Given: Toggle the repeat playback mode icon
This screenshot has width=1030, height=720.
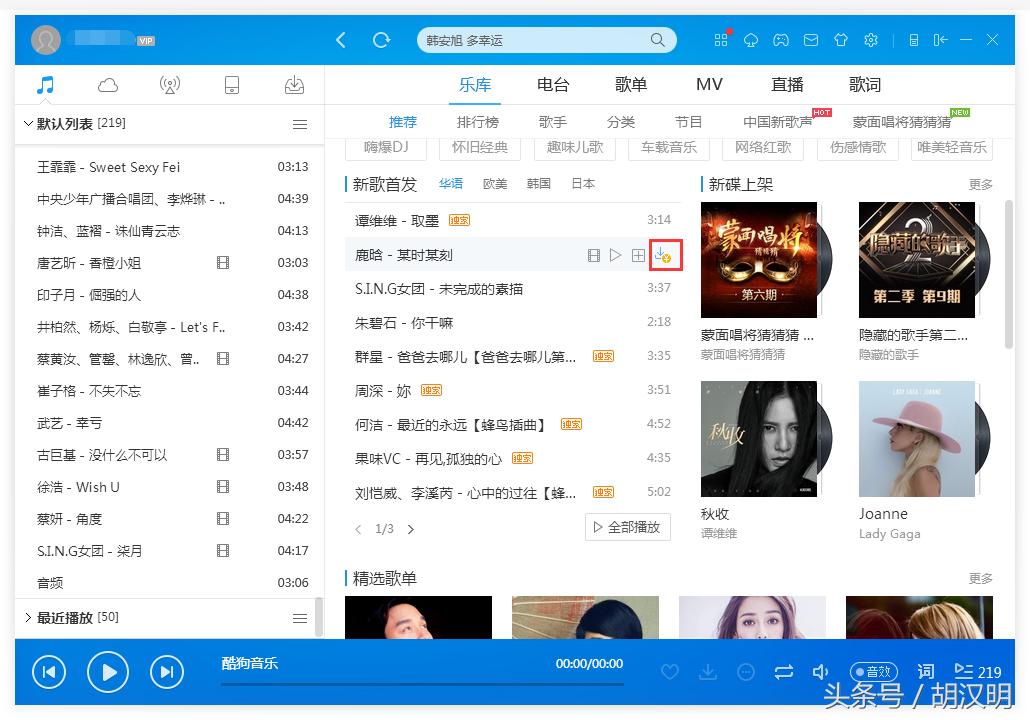Looking at the screenshot, I should pyautogui.click(x=784, y=672).
